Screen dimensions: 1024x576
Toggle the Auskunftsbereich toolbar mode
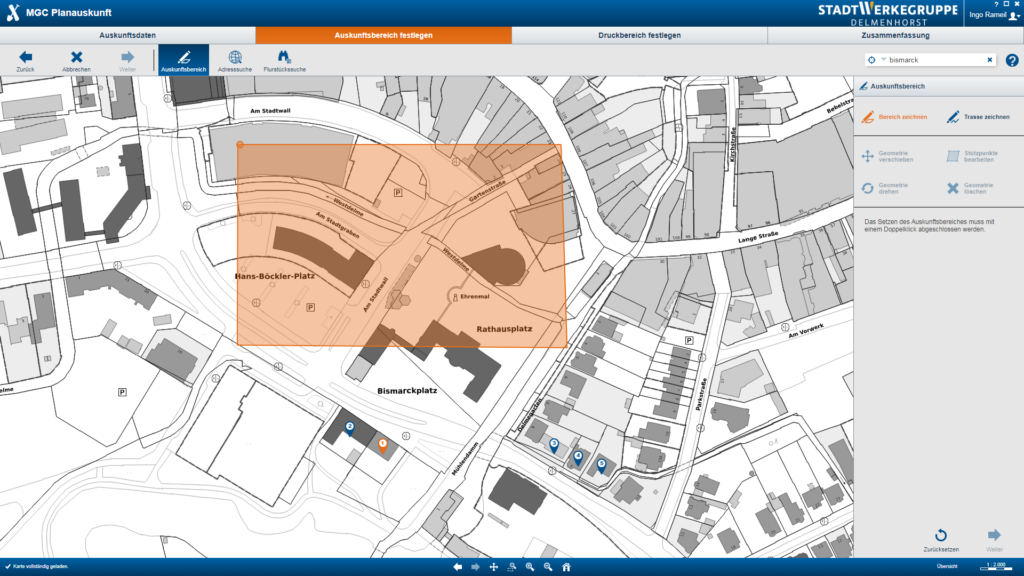click(183, 60)
